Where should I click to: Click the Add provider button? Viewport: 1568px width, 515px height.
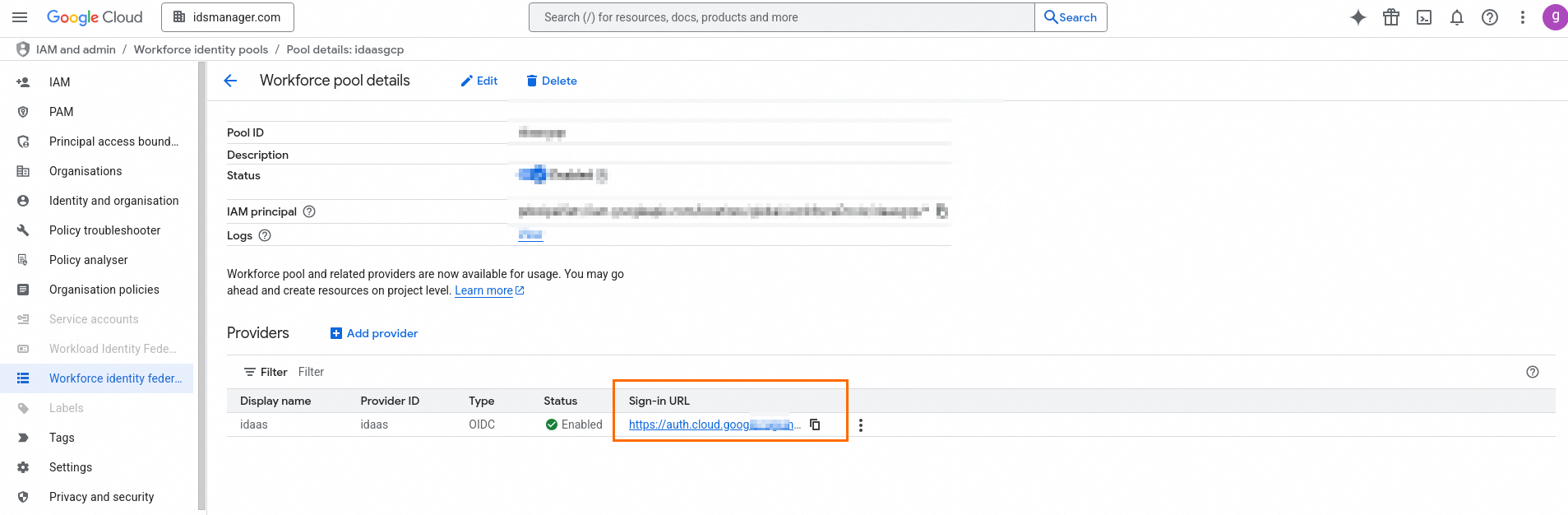374,333
